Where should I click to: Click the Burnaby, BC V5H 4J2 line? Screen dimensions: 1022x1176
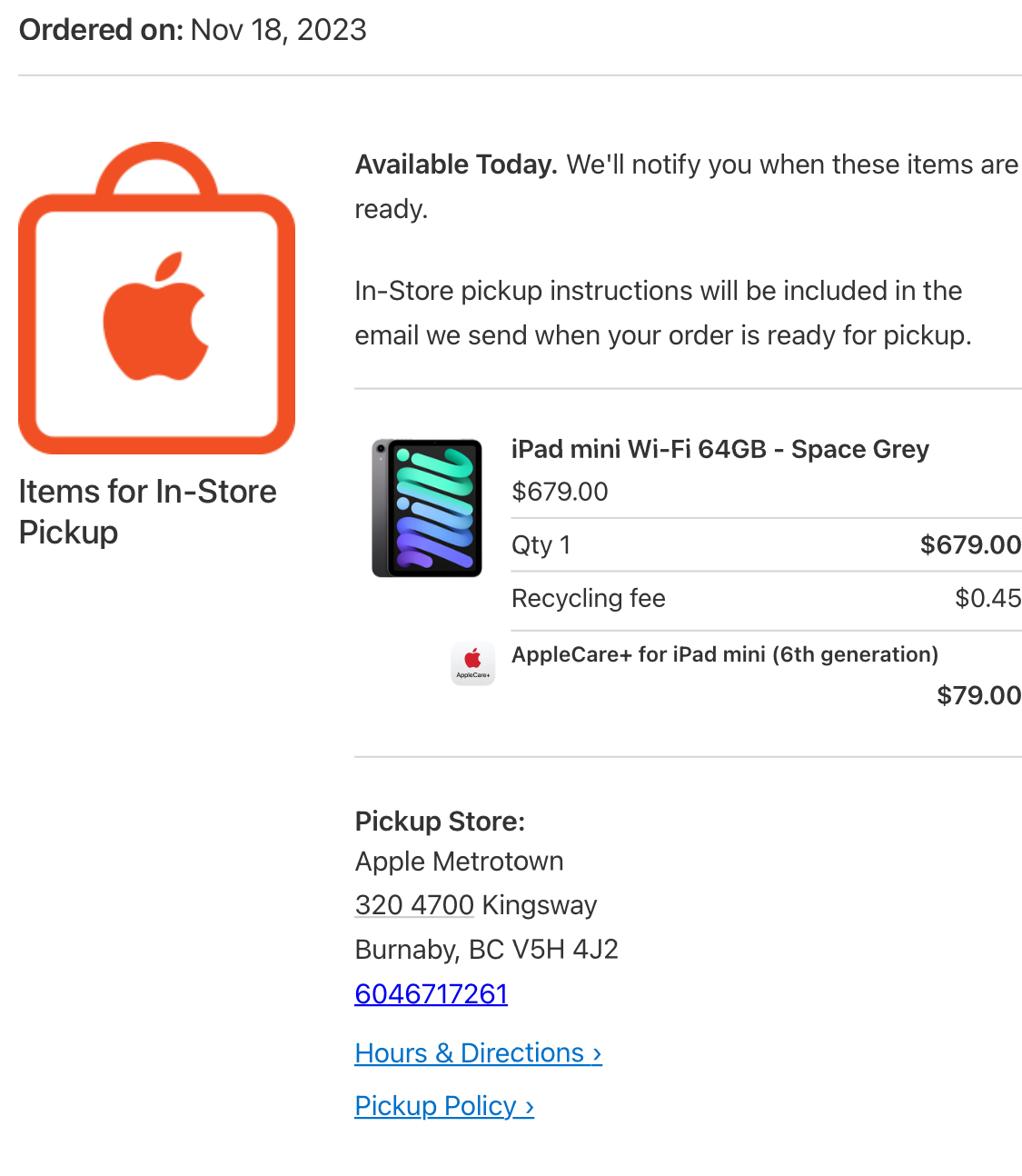point(486,949)
